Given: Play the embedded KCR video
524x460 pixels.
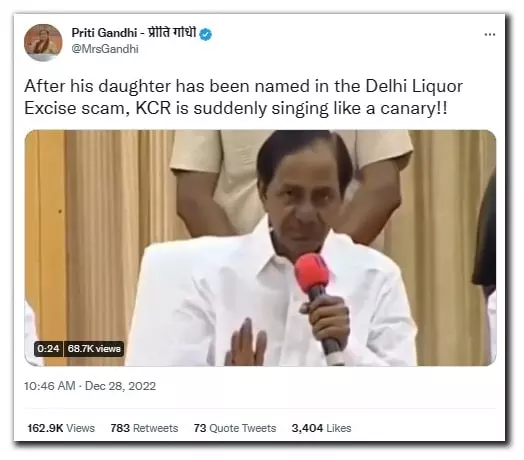Looking at the screenshot, I should pos(260,248).
